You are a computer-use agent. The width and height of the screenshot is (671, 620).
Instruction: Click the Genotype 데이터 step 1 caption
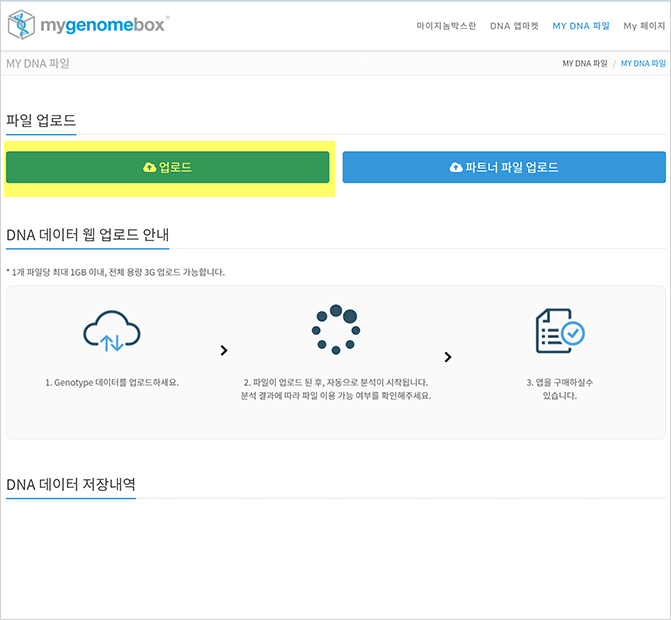(111, 382)
